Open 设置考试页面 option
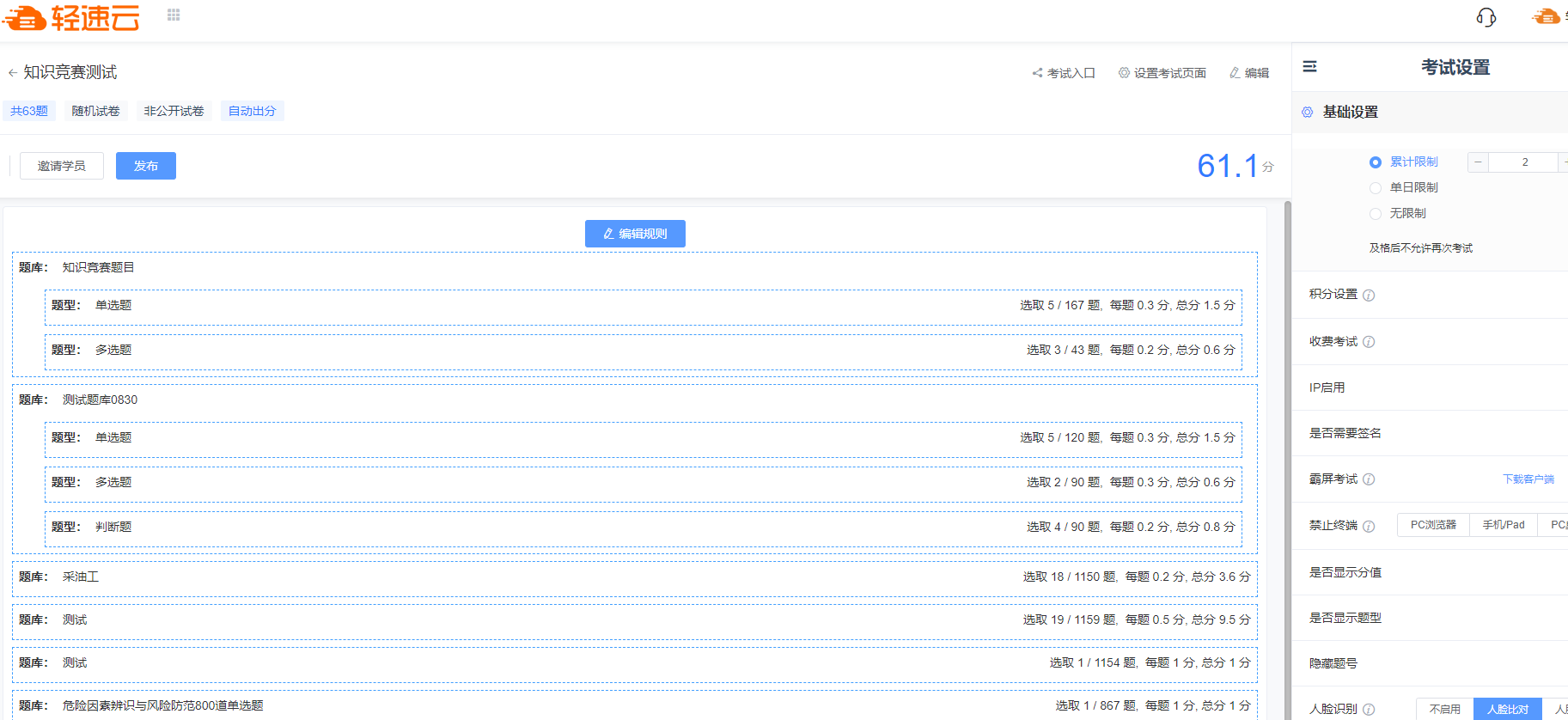Image resolution: width=1568 pixels, height=720 pixels. coord(1162,73)
